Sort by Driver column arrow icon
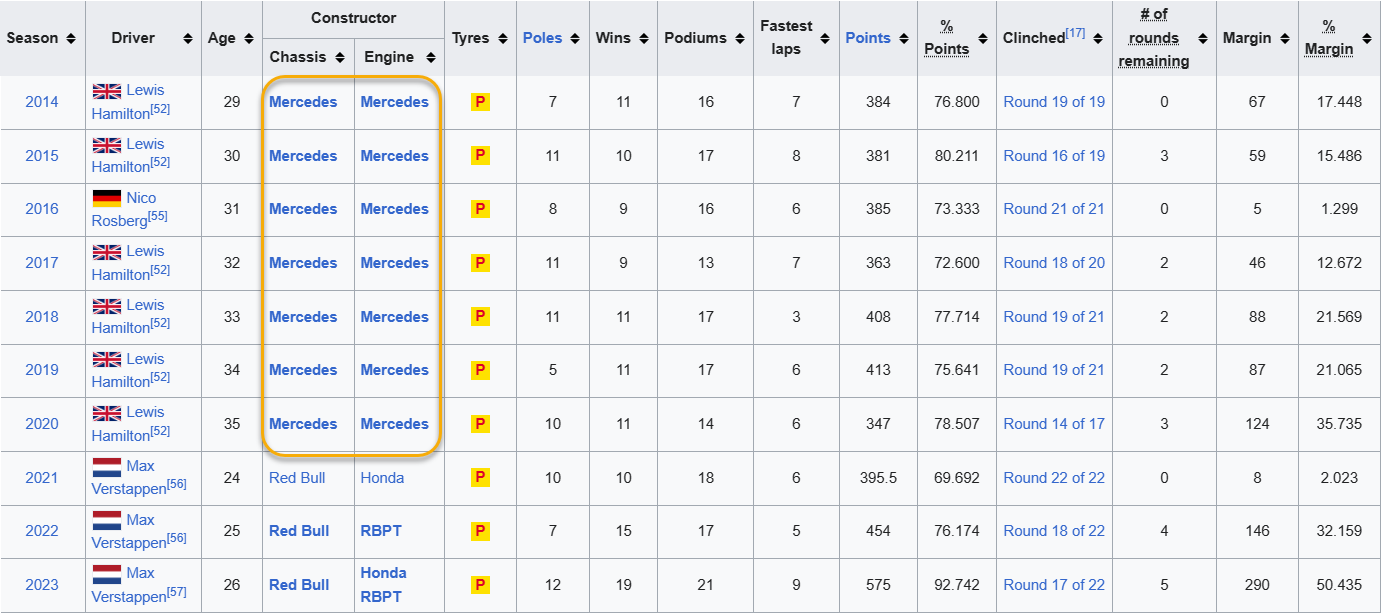 [x=188, y=38]
